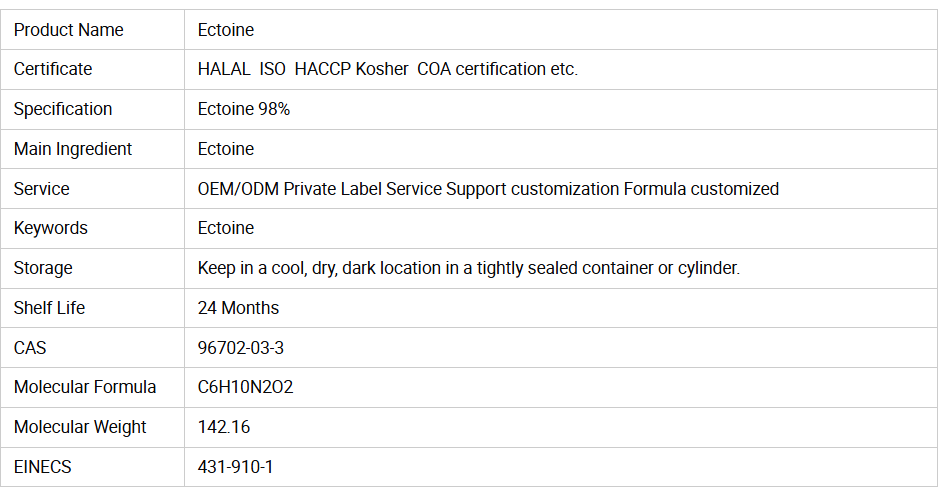This screenshot has height=490, width=939.
Task: Click the Service row label
Action: point(41,189)
